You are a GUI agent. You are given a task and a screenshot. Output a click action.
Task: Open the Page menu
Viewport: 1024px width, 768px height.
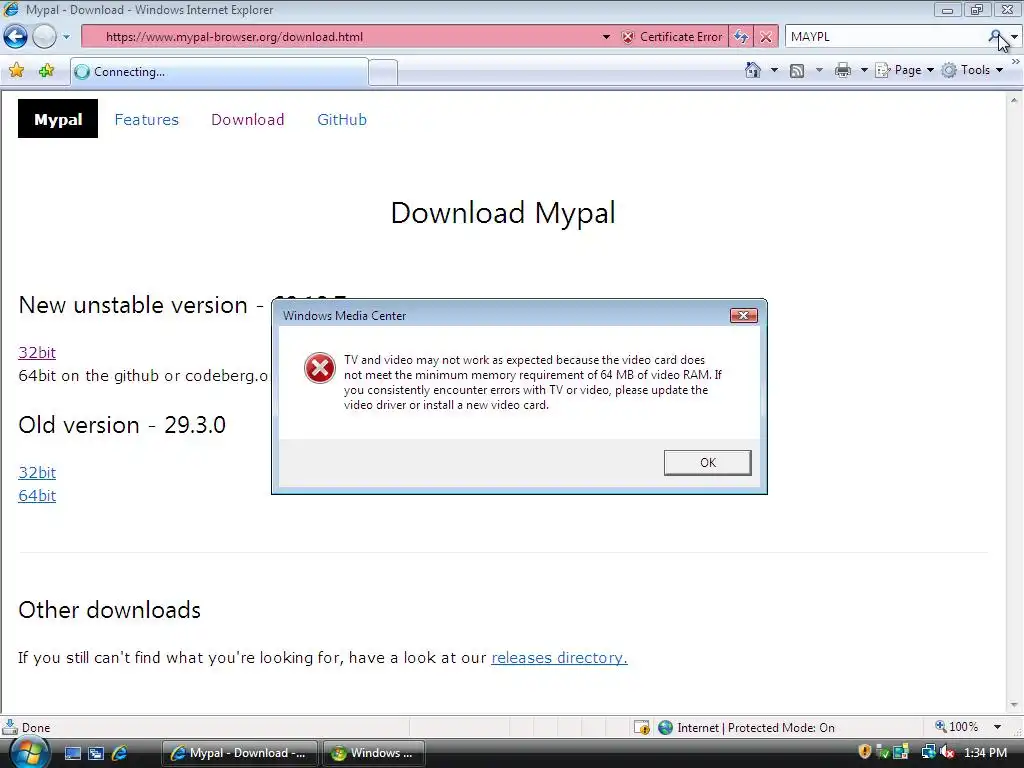coord(904,70)
